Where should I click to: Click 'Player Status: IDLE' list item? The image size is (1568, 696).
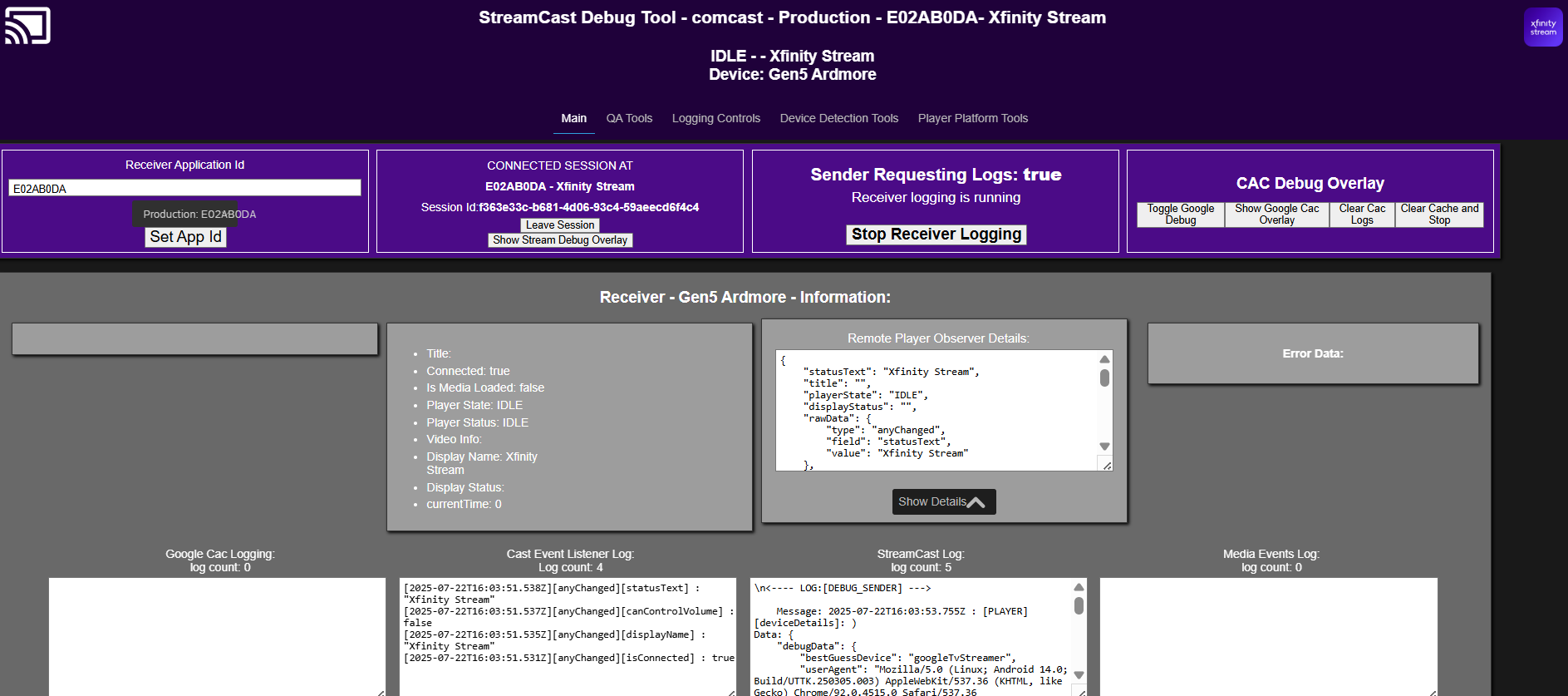click(x=477, y=422)
